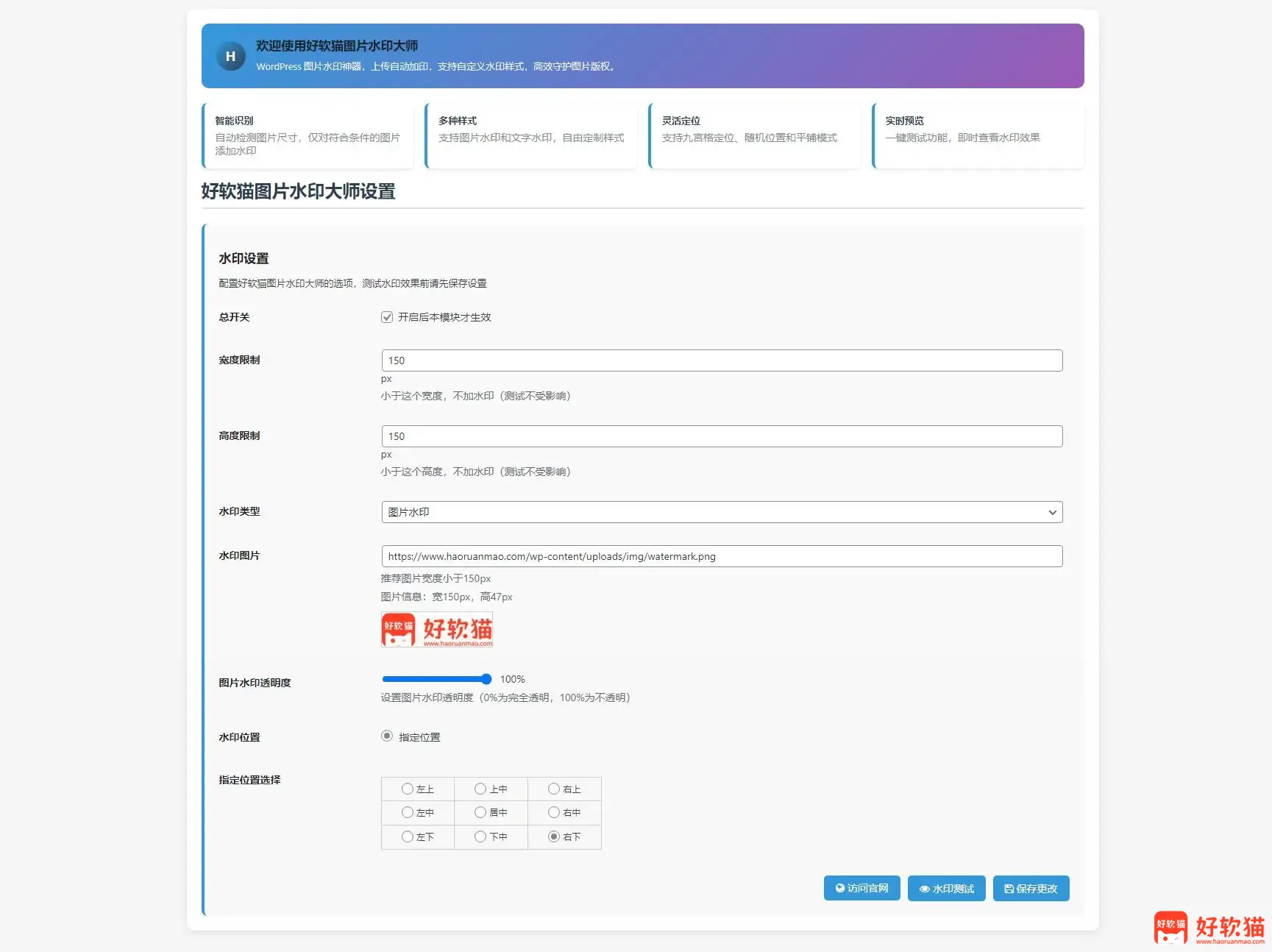Run the 水印测试 watermark test

(x=946, y=888)
